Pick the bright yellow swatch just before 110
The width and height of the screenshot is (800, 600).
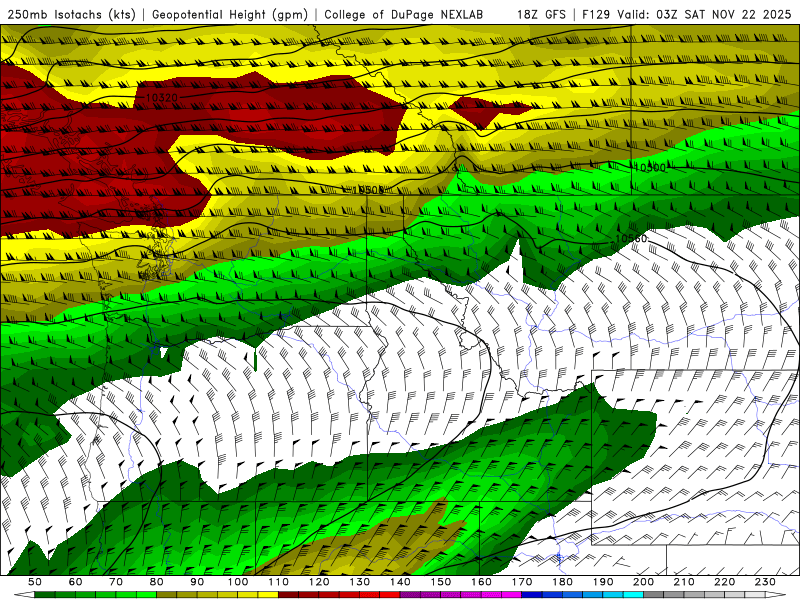pos(268,595)
